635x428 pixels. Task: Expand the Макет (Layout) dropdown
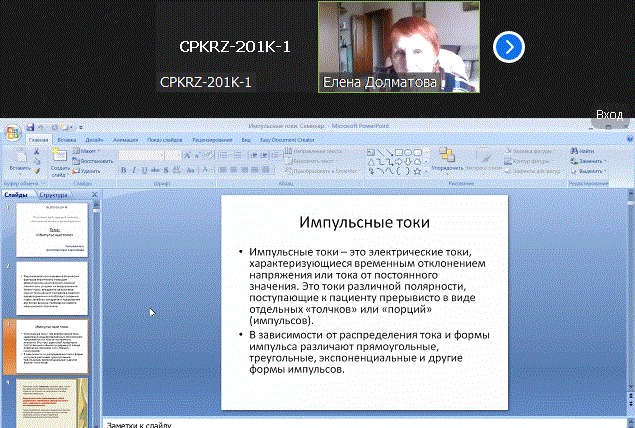tap(86, 151)
